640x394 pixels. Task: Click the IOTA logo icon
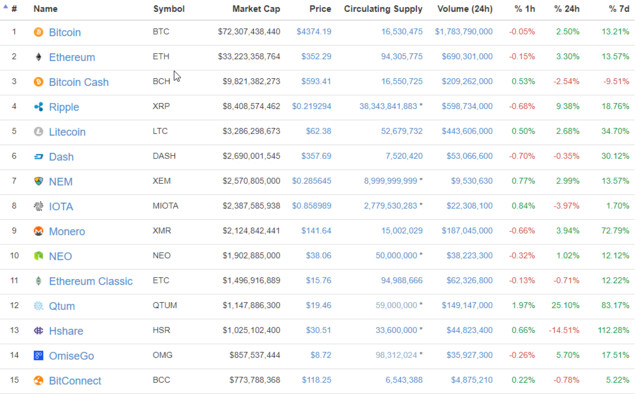(x=38, y=206)
